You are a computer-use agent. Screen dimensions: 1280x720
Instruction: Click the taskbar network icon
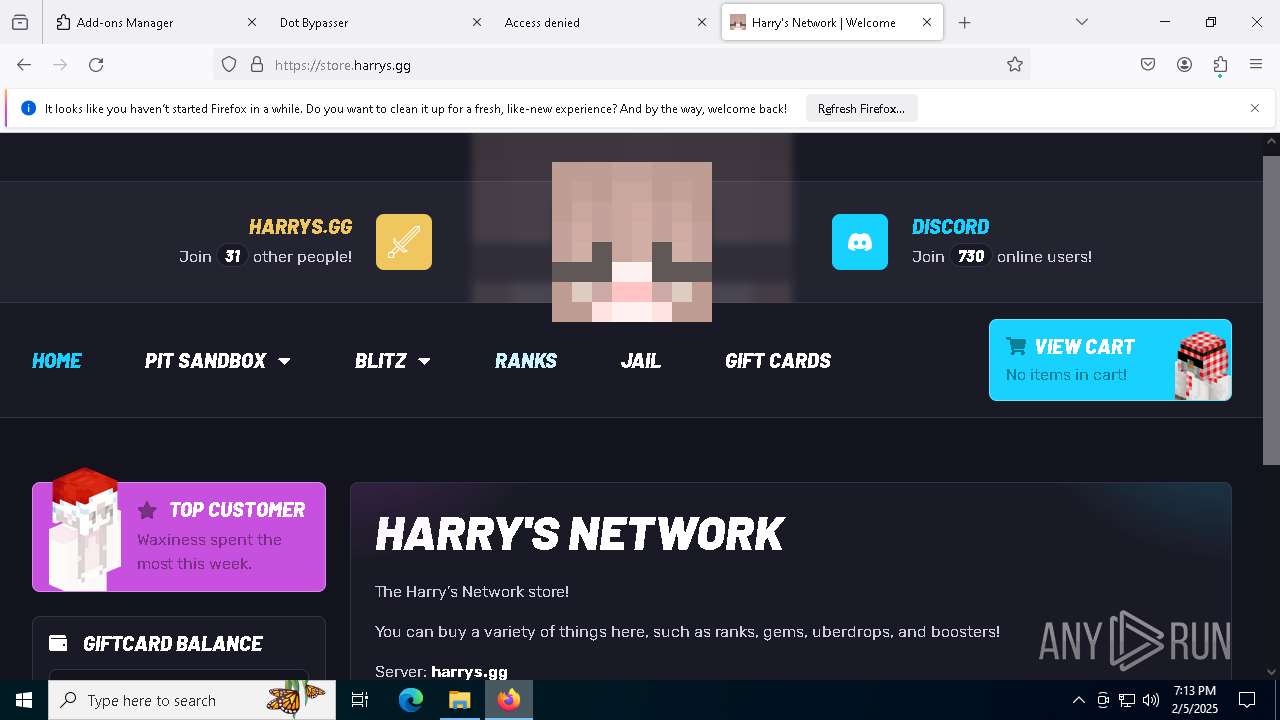click(1127, 700)
